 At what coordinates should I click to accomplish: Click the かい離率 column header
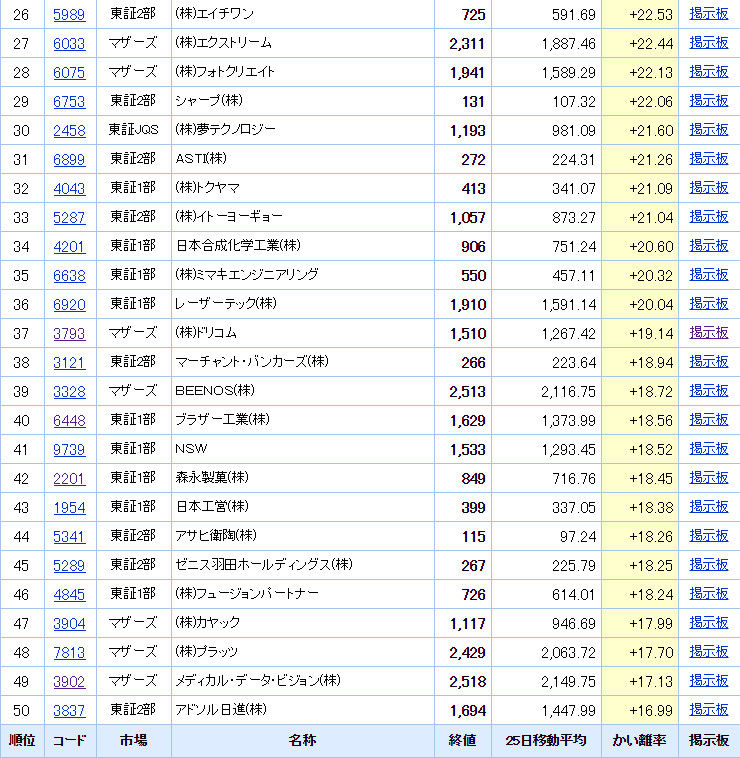tap(640, 741)
